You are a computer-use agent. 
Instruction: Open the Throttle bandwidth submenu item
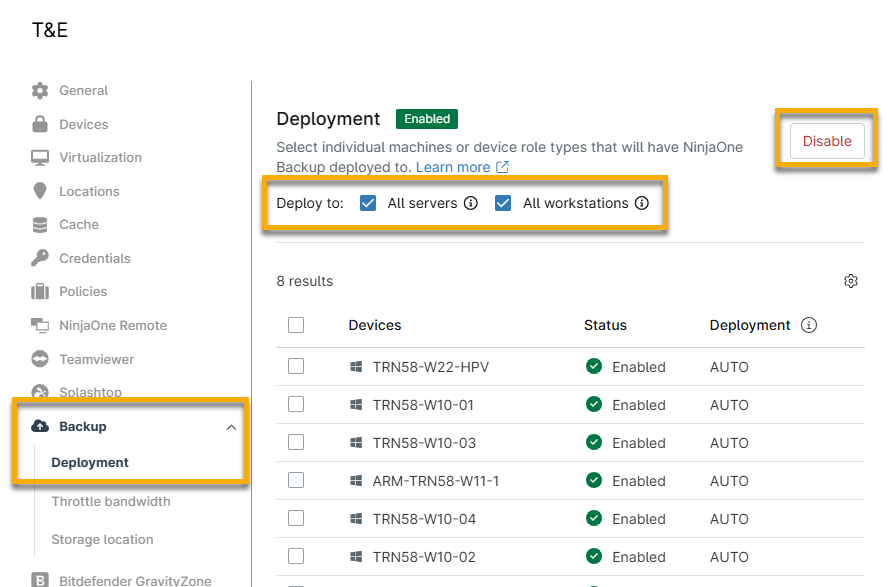click(x=111, y=502)
